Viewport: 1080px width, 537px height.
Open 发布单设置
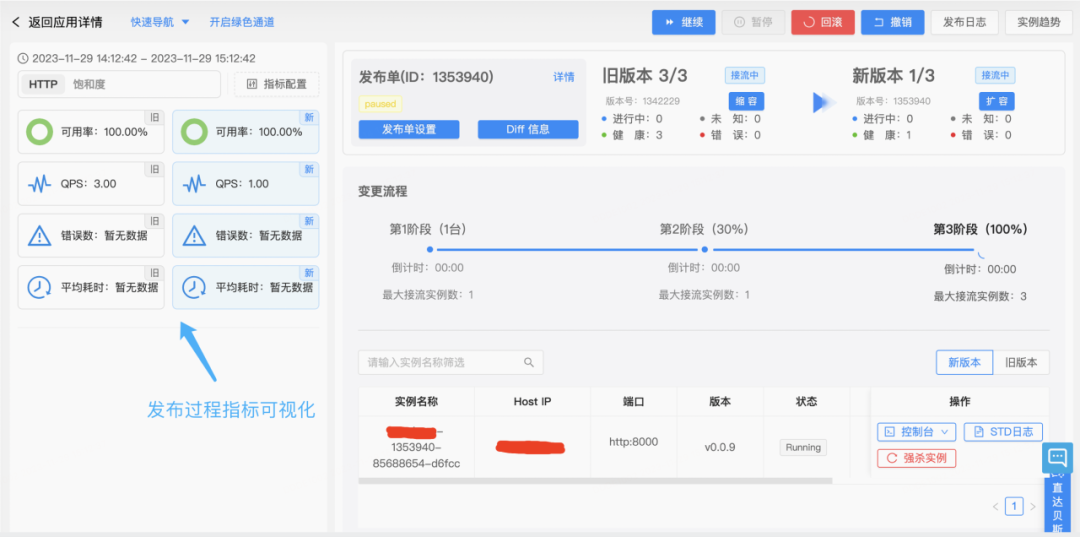click(409, 129)
